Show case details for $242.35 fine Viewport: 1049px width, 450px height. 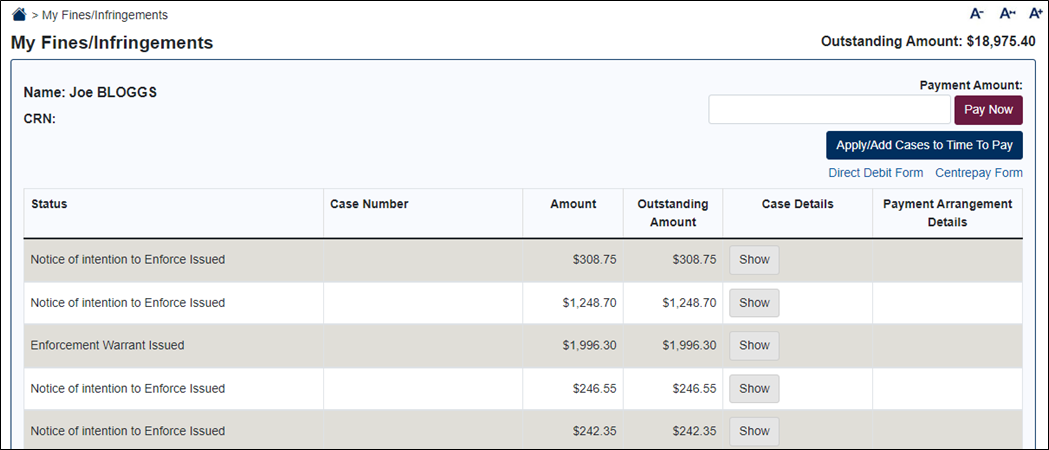(x=754, y=431)
